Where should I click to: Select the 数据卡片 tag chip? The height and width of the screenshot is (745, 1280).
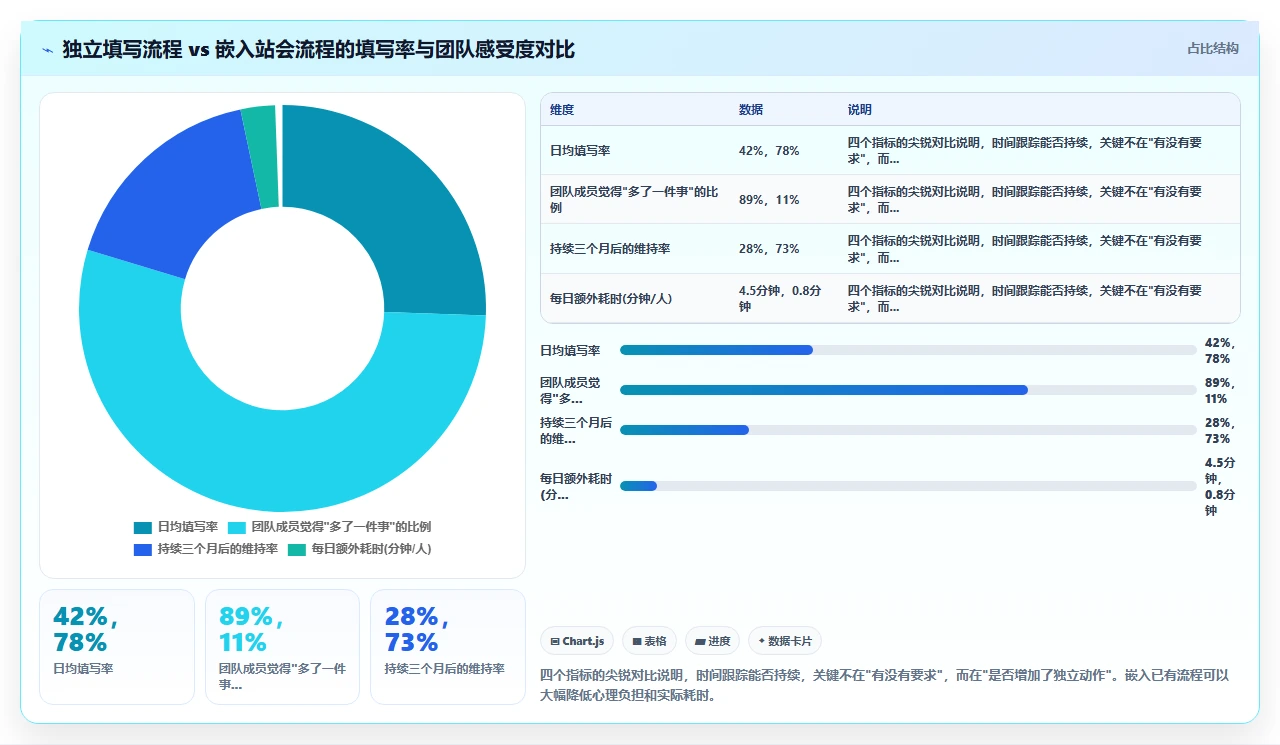coord(785,641)
